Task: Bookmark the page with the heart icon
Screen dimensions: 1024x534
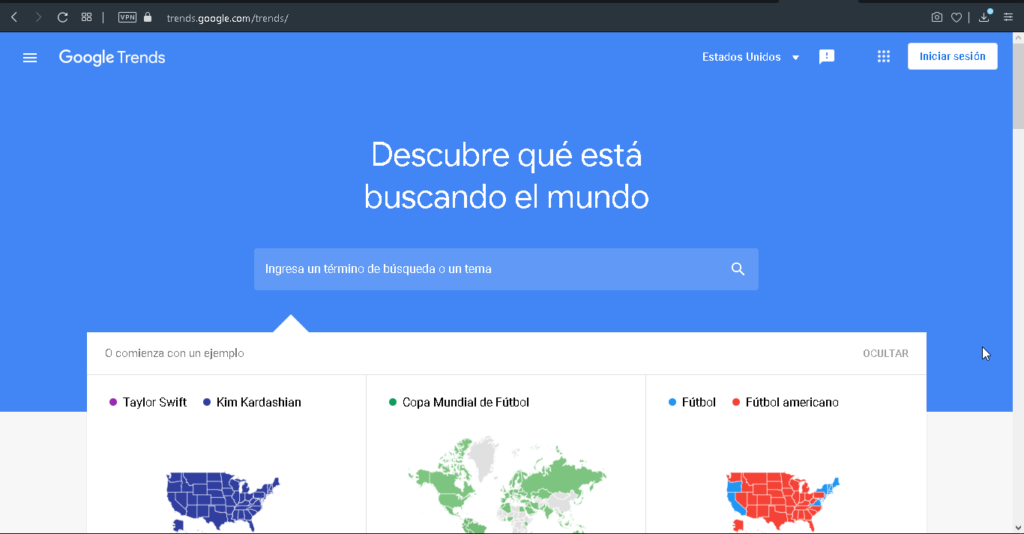Action: [x=956, y=18]
